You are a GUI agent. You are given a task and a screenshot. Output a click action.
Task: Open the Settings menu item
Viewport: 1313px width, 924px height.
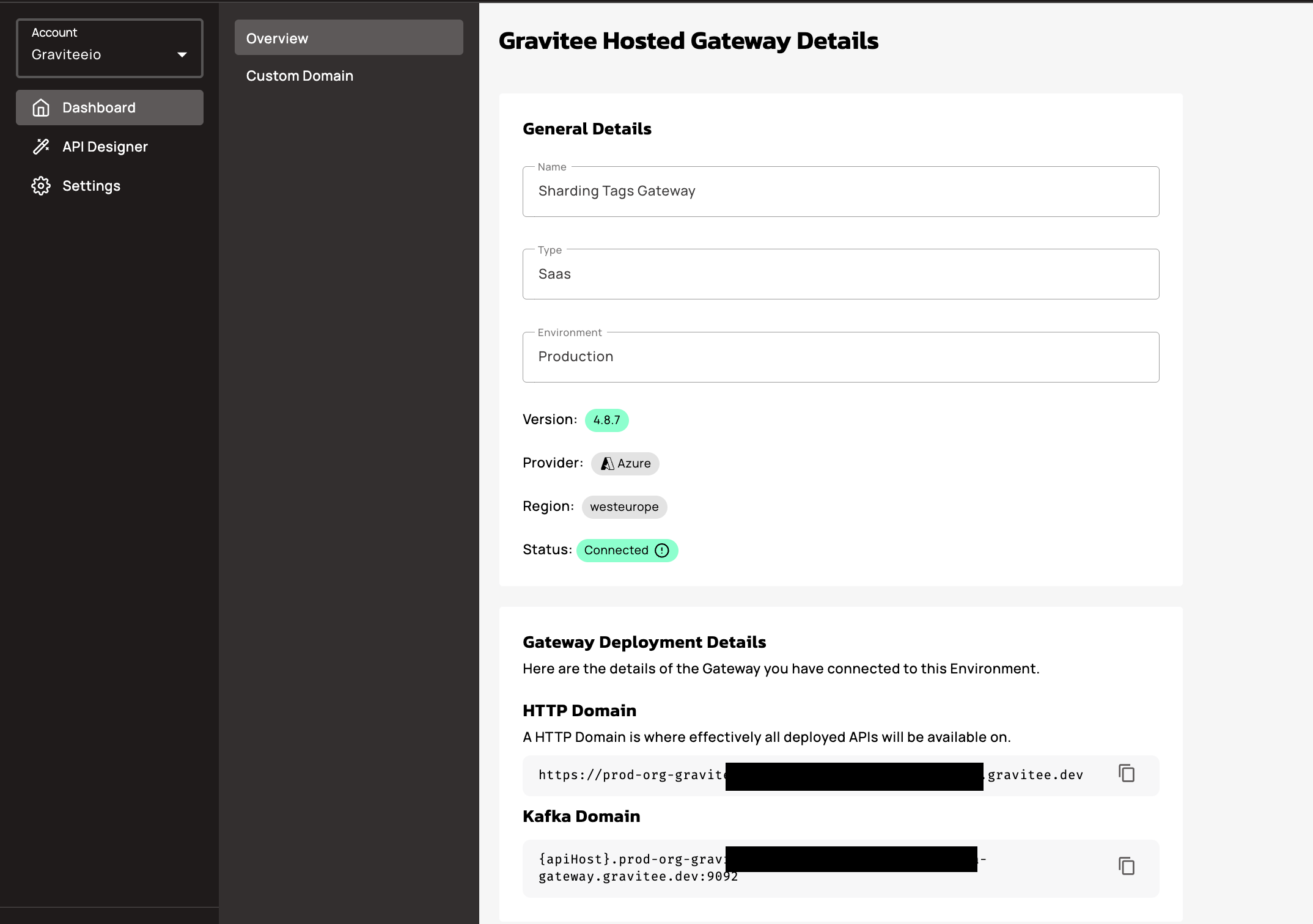click(x=92, y=186)
